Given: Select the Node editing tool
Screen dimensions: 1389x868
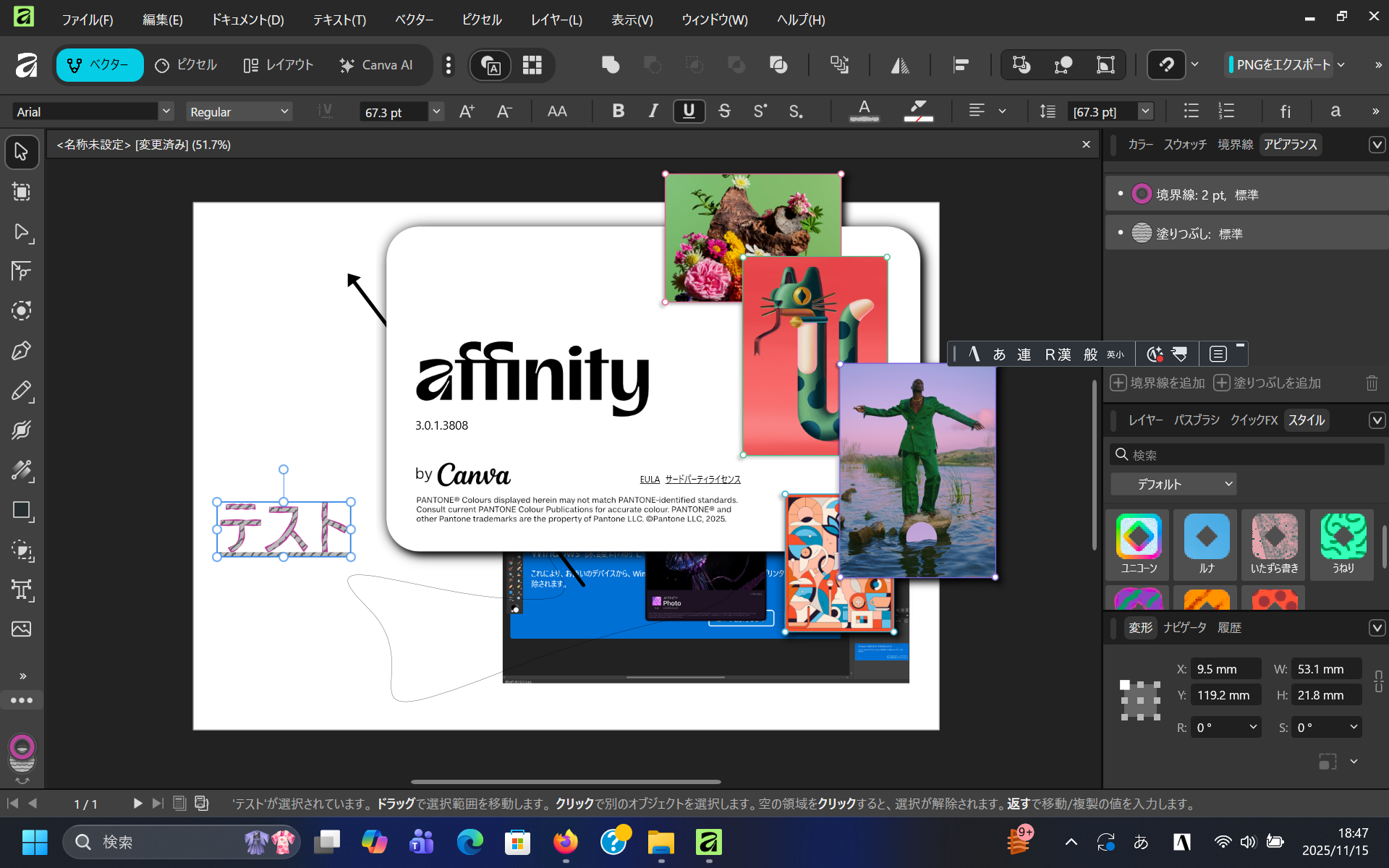Looking at the screenshot, I should coord(22,232).
